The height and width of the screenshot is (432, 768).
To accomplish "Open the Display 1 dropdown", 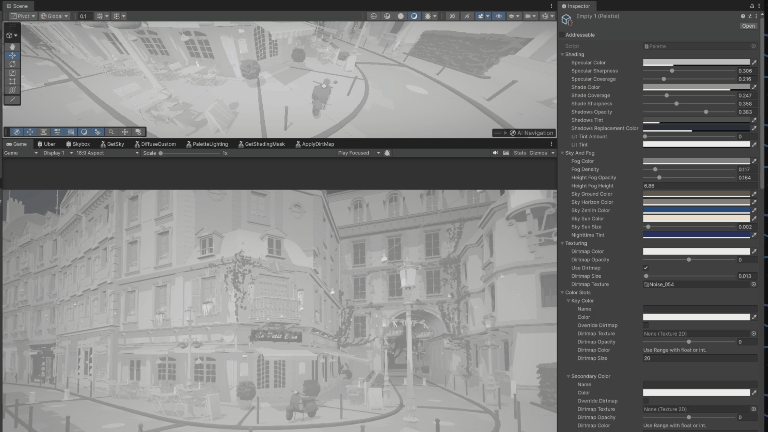I will point(58,153).
